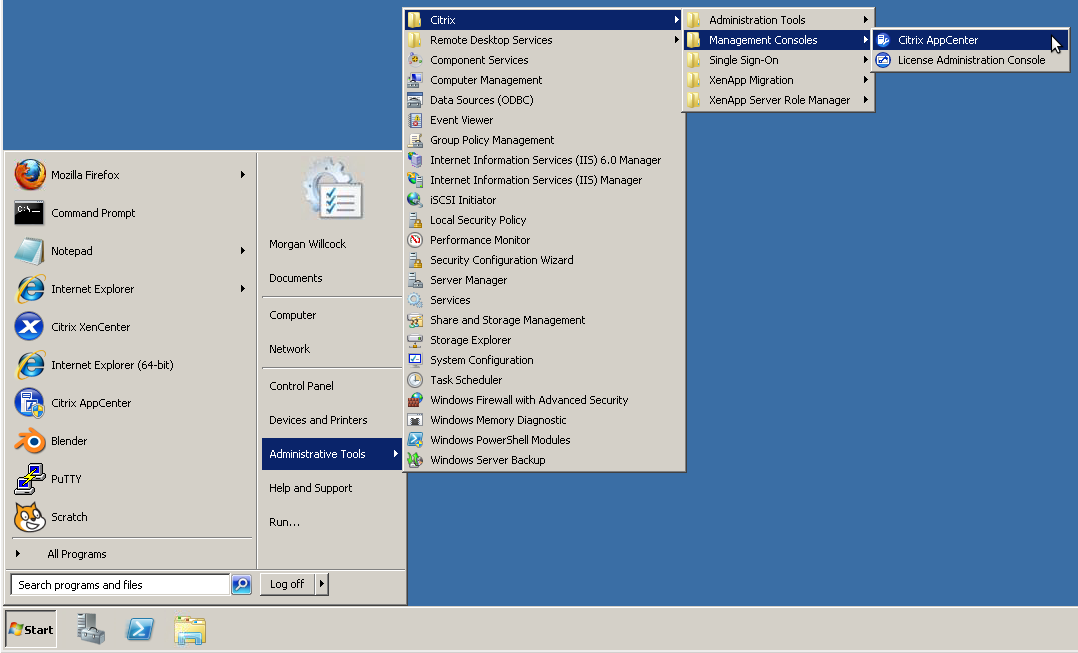Select the Administrative Tools entry in Start menu
Viewport: 1078px width, 653px height.
[x=332, y=454]
